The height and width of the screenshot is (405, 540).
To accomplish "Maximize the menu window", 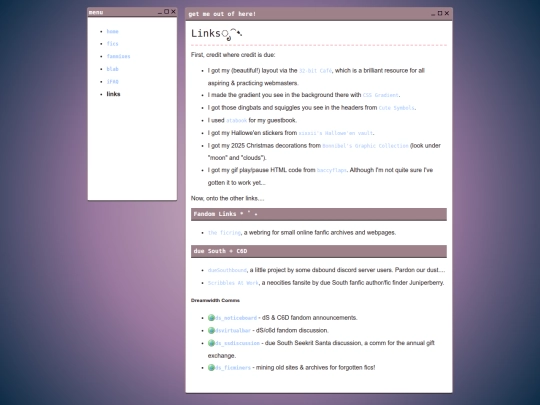I will click(166, 12).
